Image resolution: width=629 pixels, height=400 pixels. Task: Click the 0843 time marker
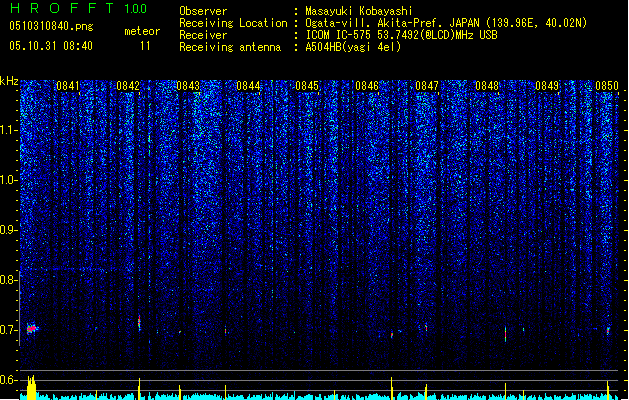pos(188,86)
